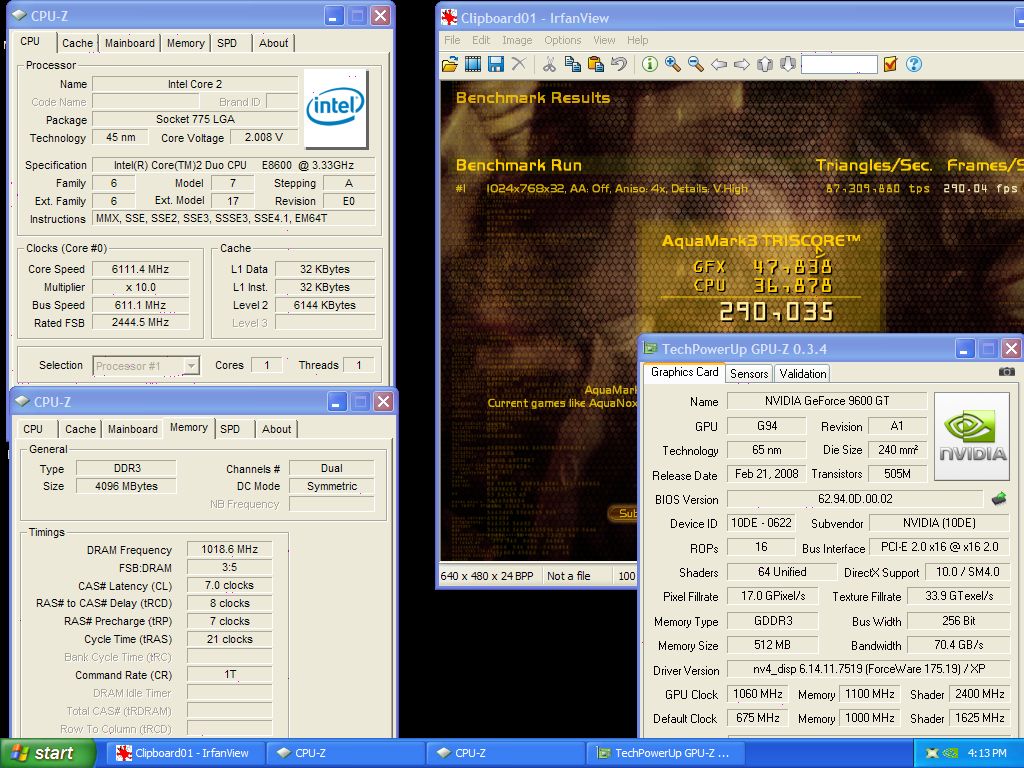This screenshot has height=768, width=1024.
Task: Click the Delete X icon in IrfanView
Action: tap(519, 64)
